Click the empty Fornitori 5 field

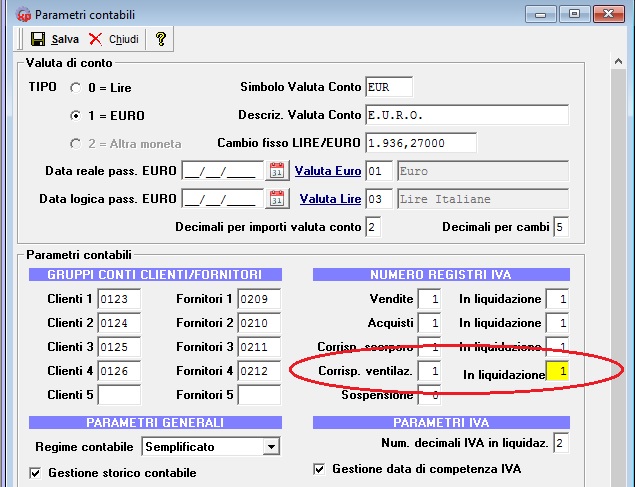258,394
